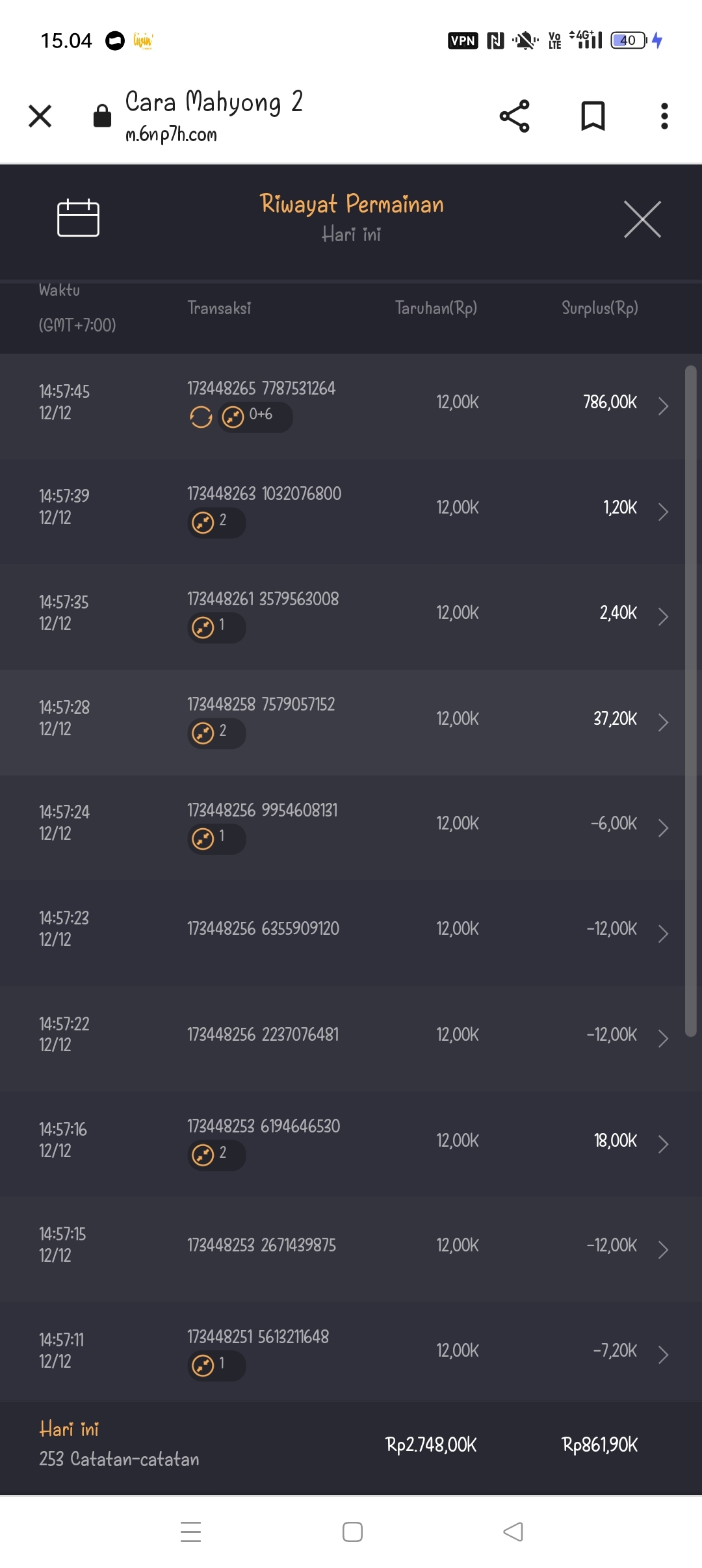
Task: Expand the 786,00K surplus record details
Action: tap(663, 406)
